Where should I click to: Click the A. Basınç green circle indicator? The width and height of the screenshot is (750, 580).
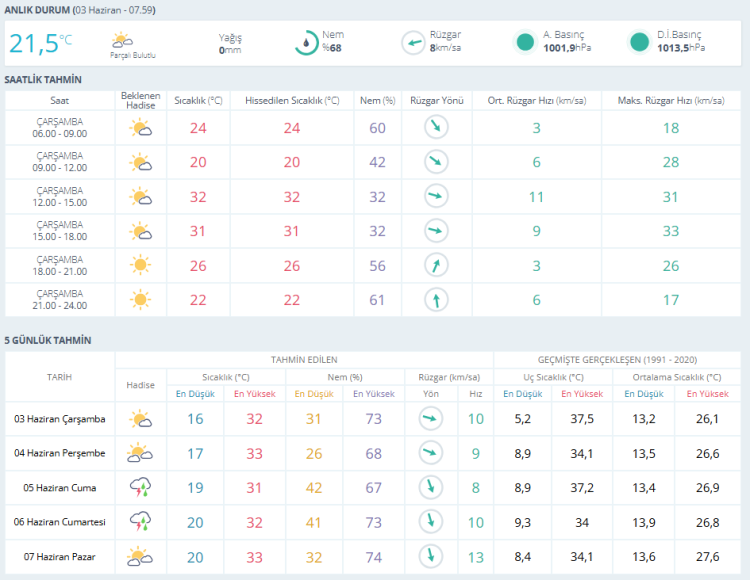coord(525,42)
